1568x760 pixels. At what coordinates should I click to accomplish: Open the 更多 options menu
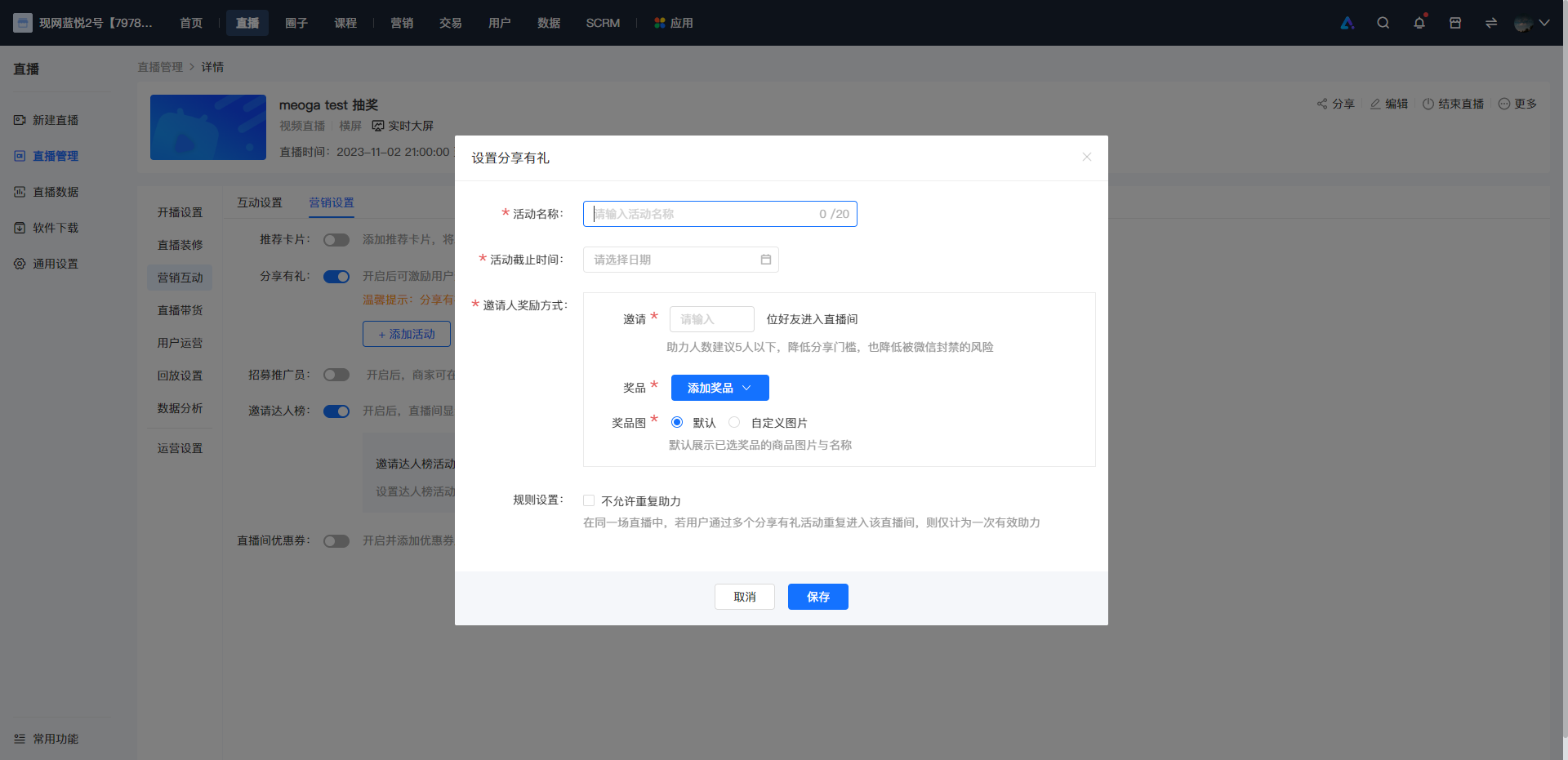pos(1517,104)
